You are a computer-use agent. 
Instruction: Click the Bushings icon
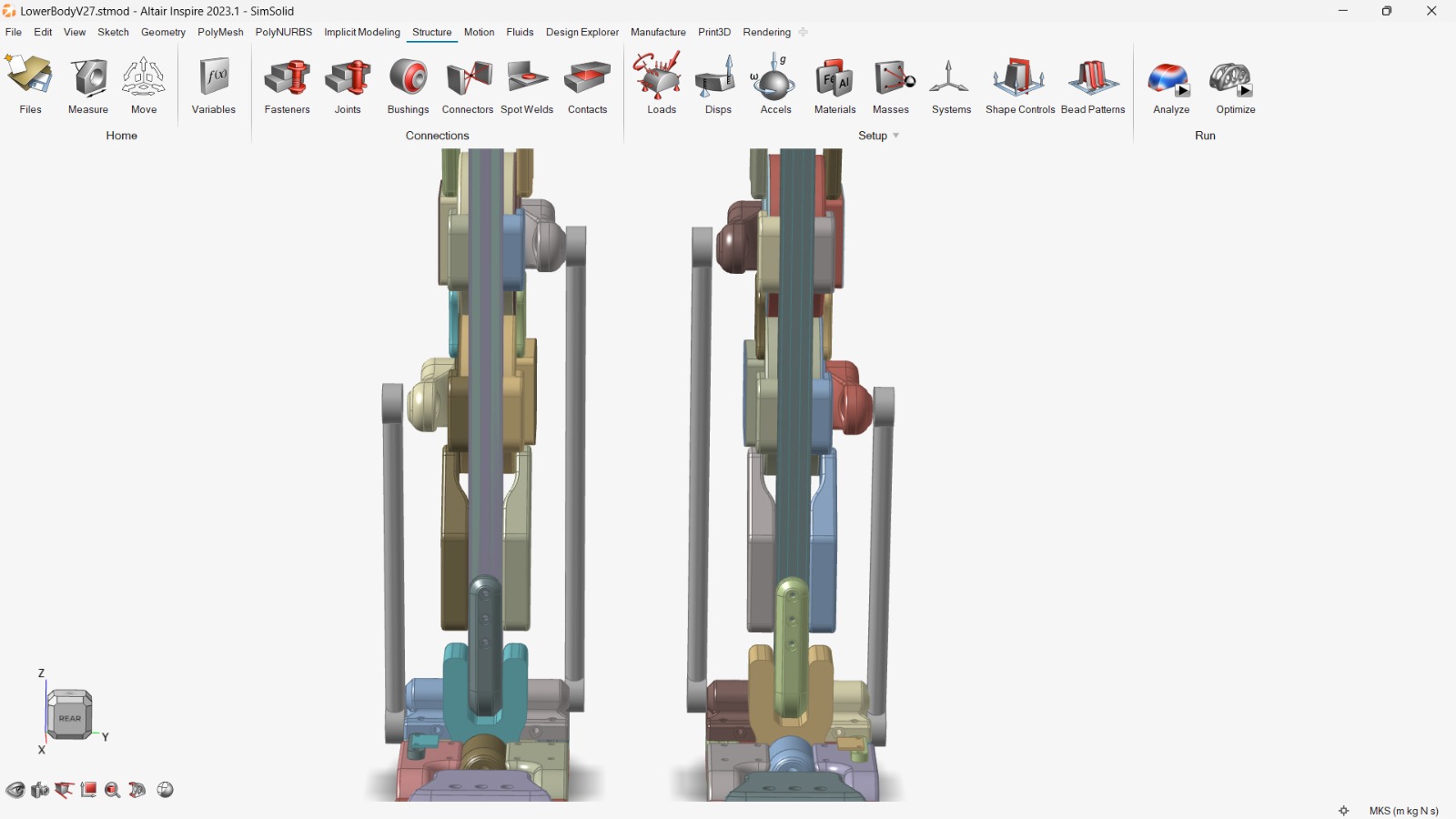(408, 85)
